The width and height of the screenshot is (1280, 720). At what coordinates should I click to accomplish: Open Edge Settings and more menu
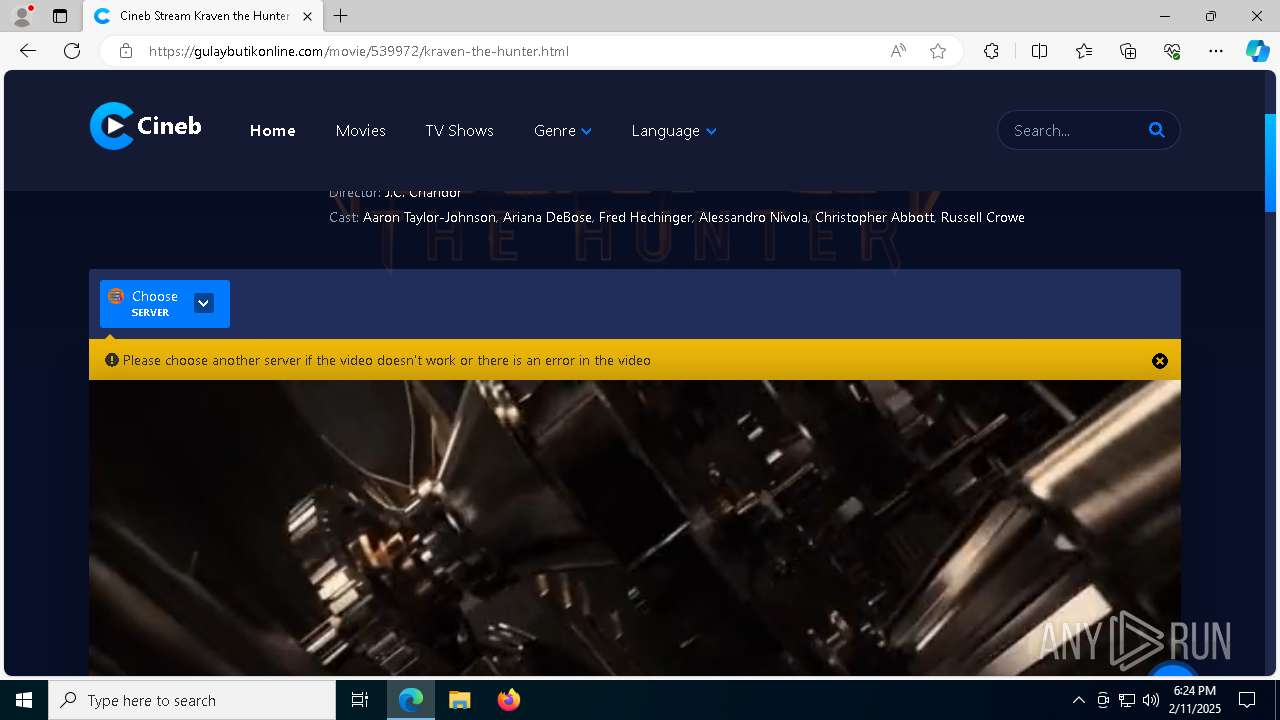pyautogui.click(x=1216, y=51)
